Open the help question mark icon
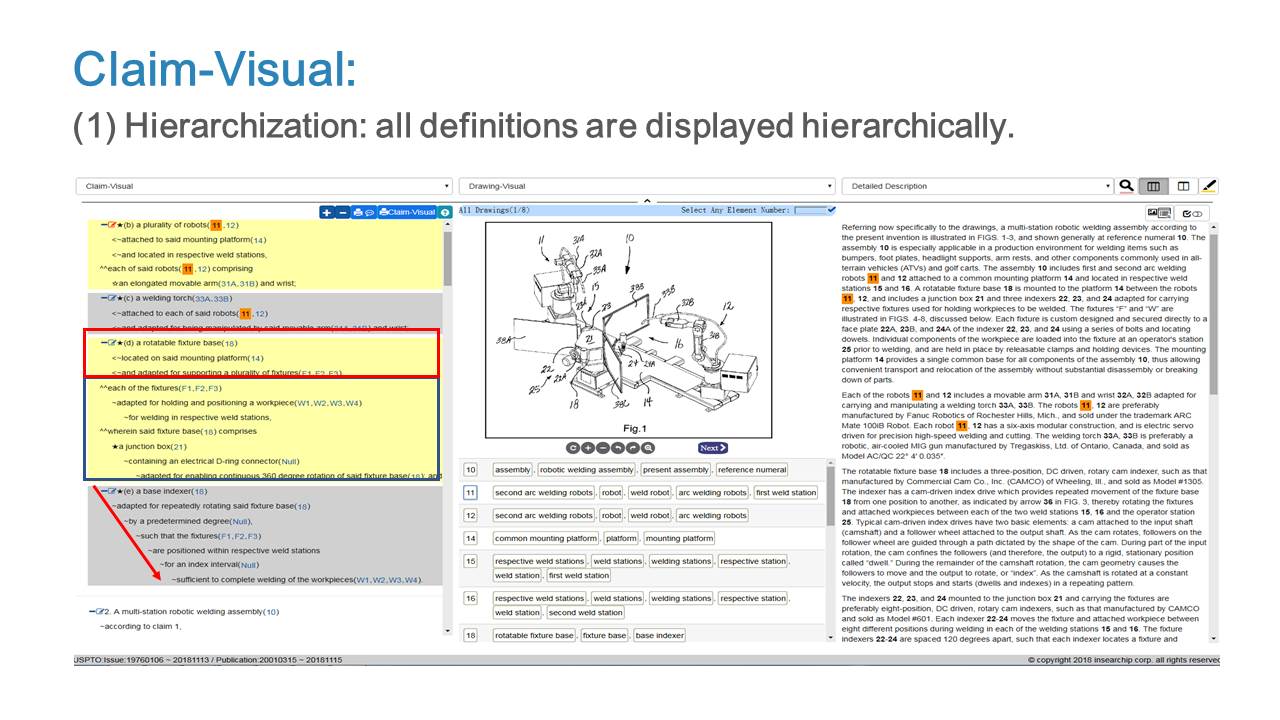Image resolution: width=1280 pixels, height=720 pixels. pos(445,212)
